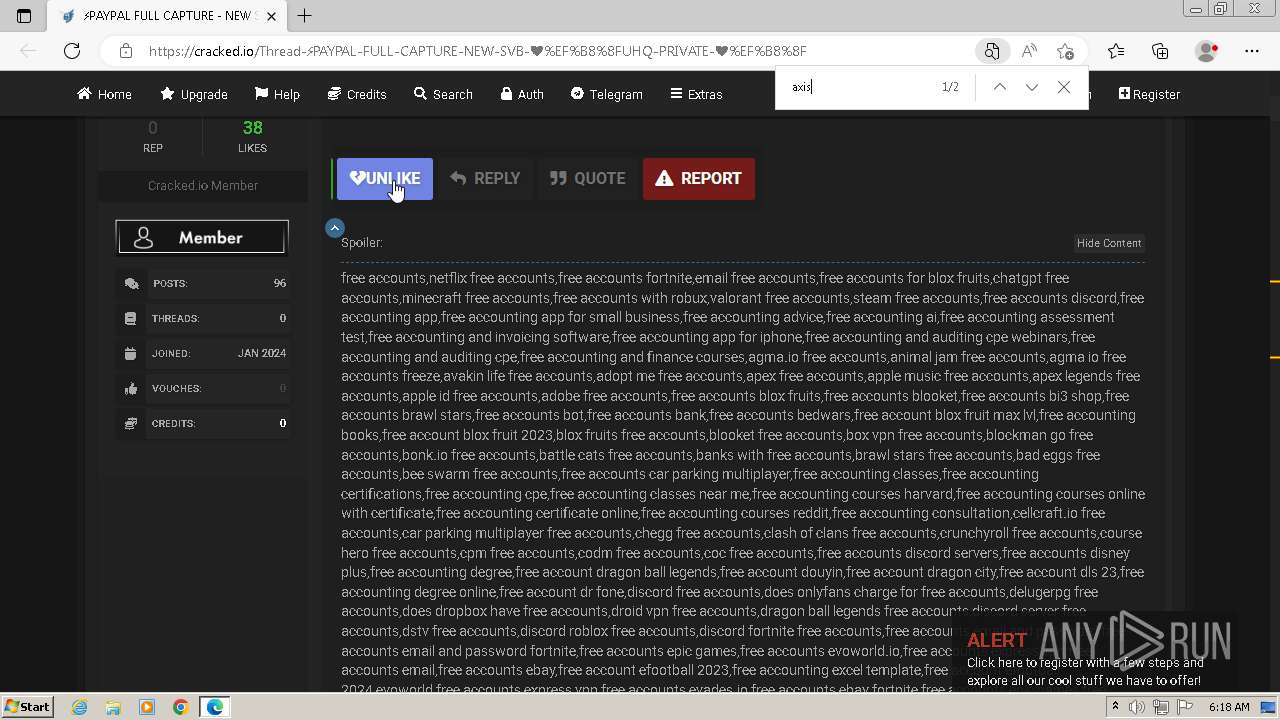This screenshot has width=1280, height=720.
Task: Show hidden tray icons arrow
Action: [x=1115, y=707]
